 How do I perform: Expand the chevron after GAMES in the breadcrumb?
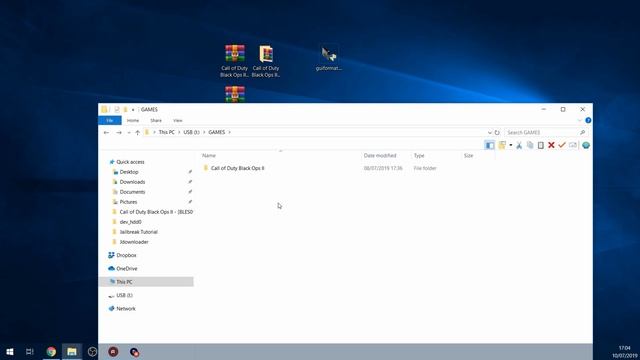(x=229, y=132)
